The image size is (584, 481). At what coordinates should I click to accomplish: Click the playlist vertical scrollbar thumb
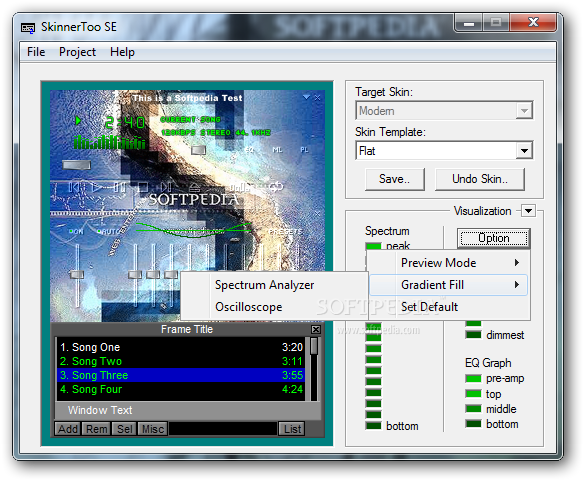(x=314, y=346)
